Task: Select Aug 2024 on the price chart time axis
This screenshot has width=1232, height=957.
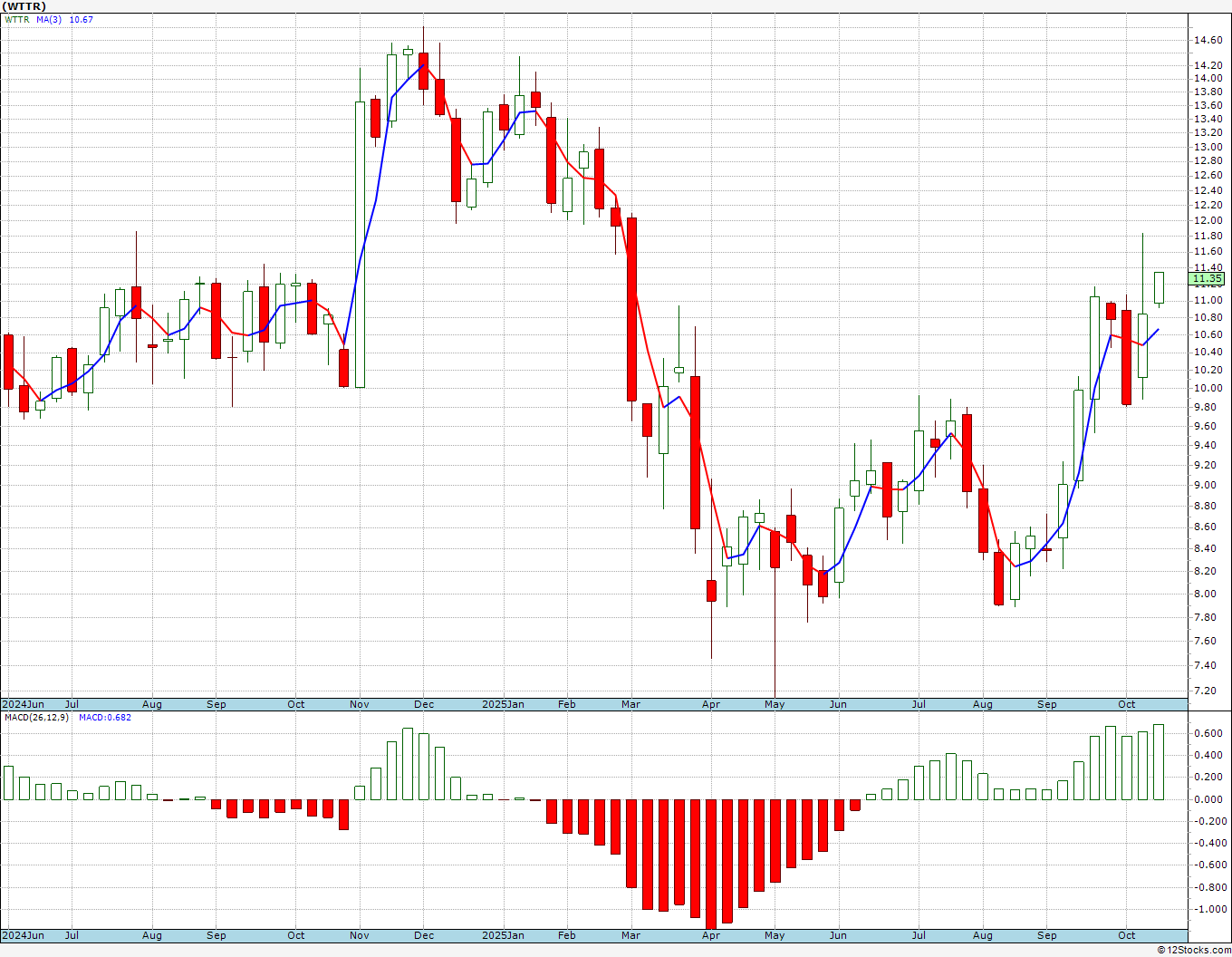Action: pos(152,704)
